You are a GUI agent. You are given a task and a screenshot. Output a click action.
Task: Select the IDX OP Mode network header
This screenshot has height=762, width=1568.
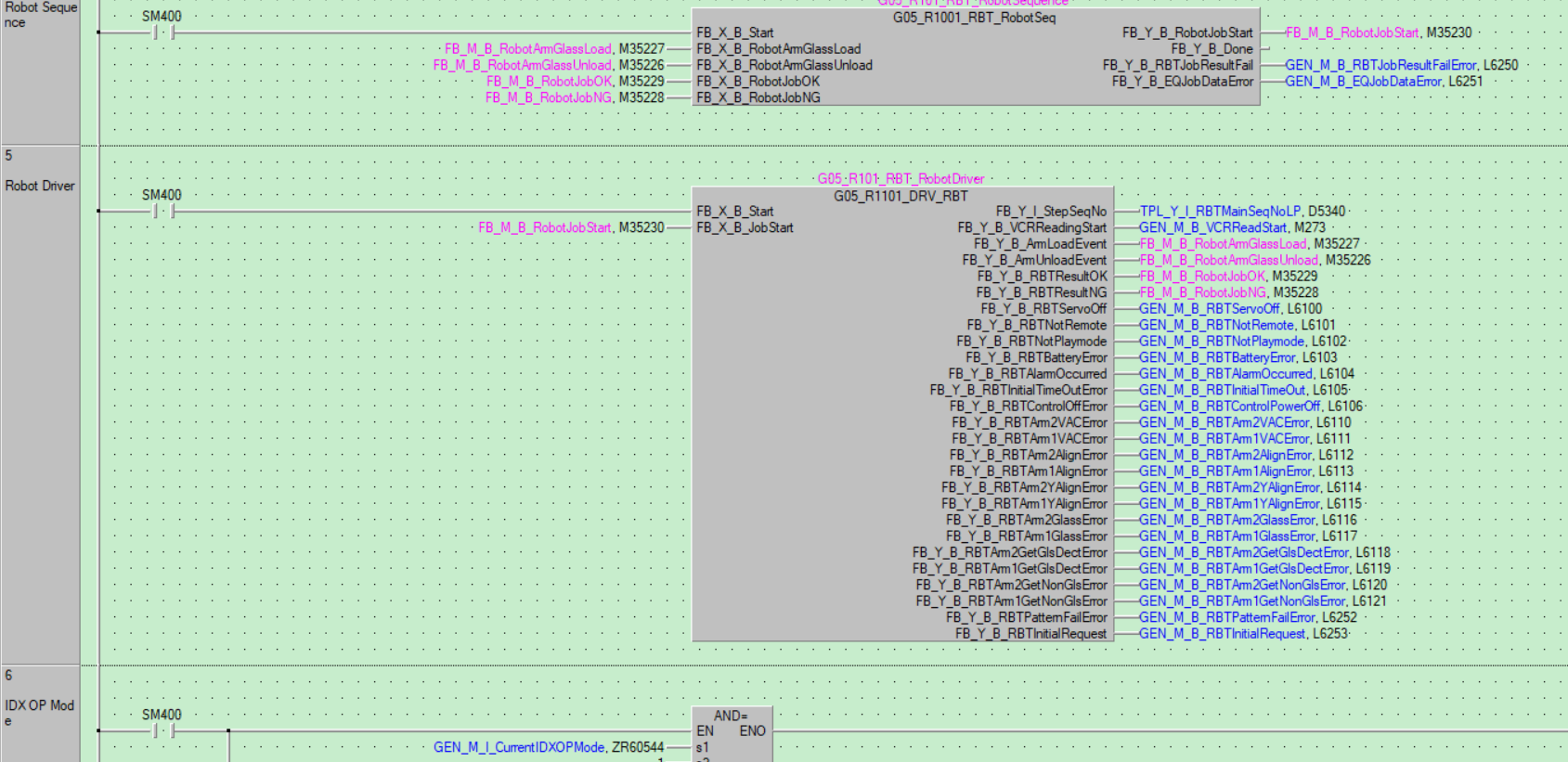(40, 705)
